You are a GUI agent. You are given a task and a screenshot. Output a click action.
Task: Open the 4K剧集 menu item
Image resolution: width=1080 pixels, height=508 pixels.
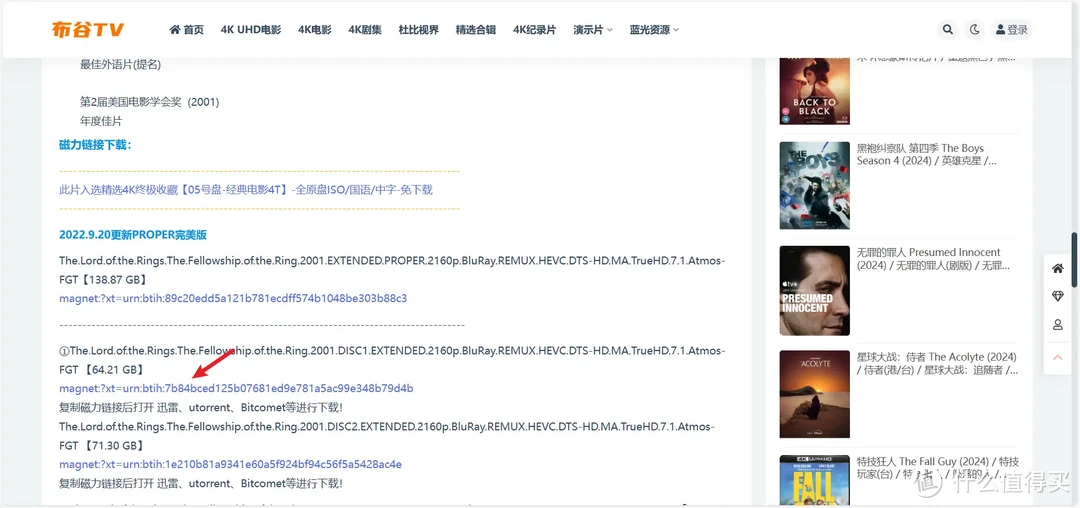(x=365, y=30)
